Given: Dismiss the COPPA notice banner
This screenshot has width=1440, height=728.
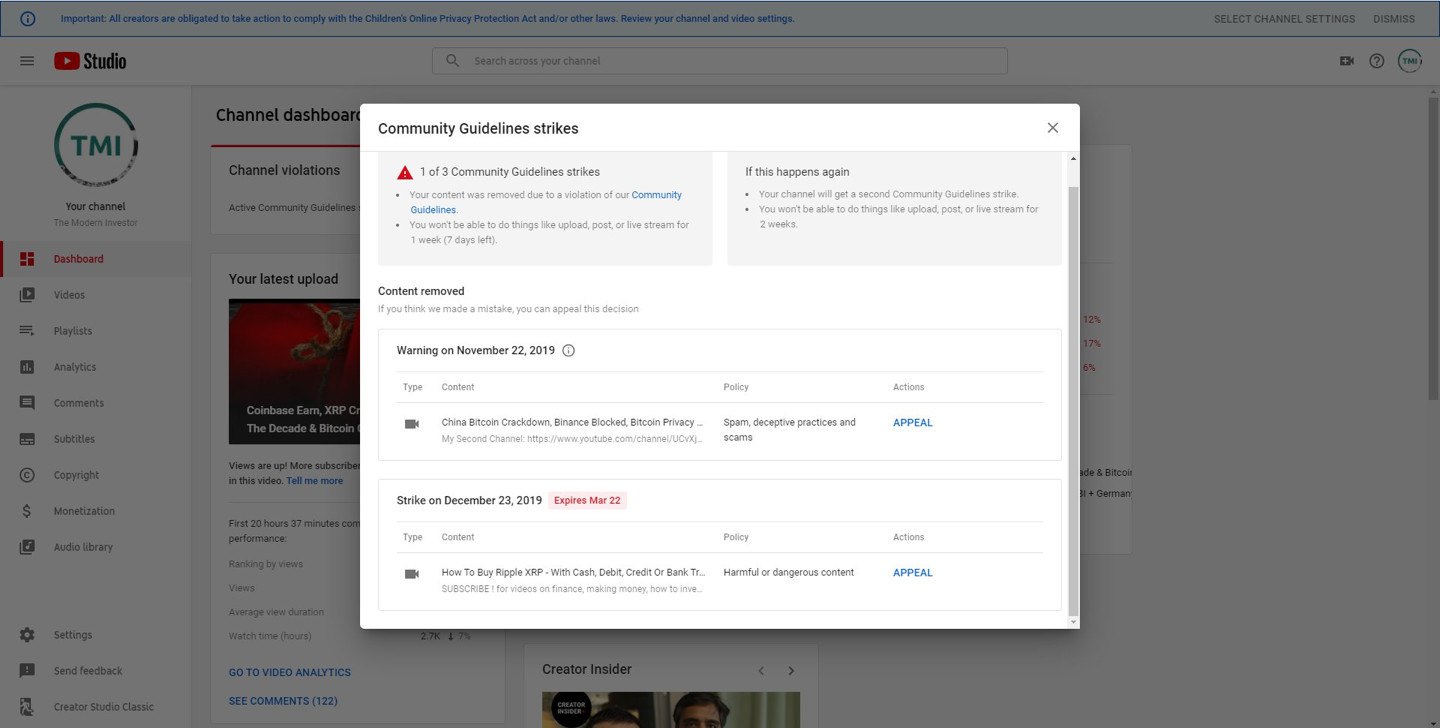Looking at the screenshot, I should coord(1394,19).
